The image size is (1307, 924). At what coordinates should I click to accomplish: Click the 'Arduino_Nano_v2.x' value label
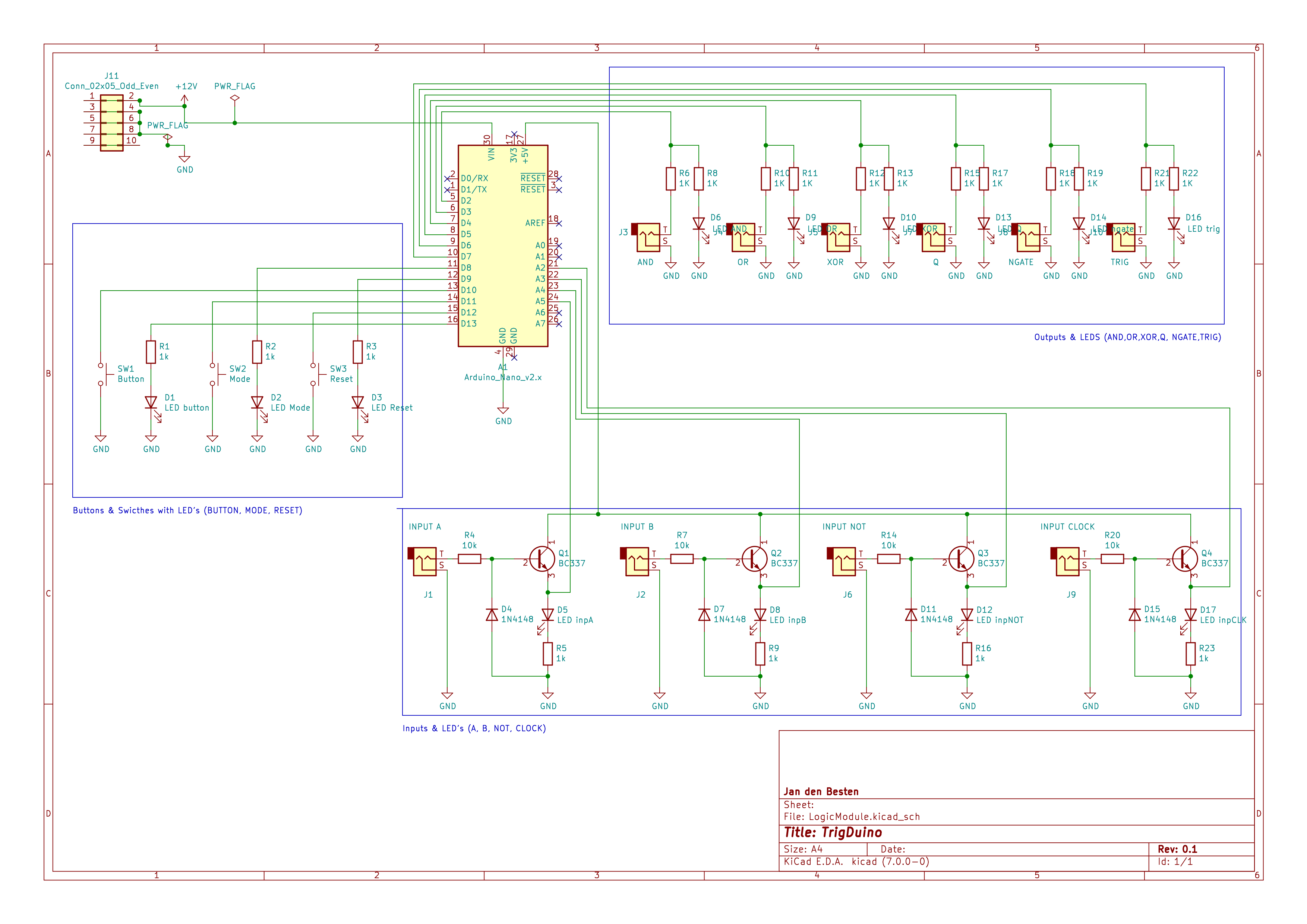click(x=503, y=377)
